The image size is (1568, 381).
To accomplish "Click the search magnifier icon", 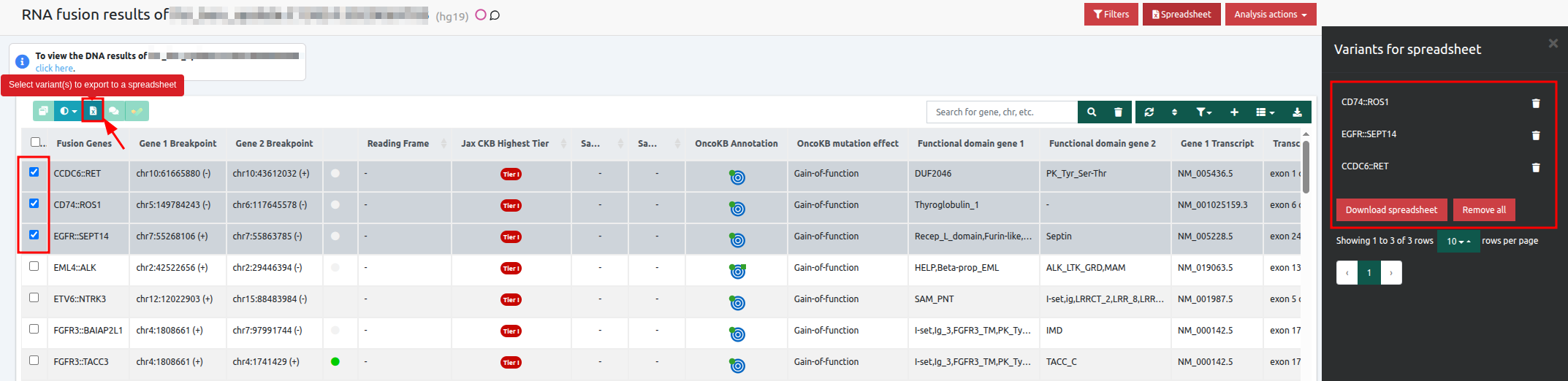I will (x=1092, y=112).
